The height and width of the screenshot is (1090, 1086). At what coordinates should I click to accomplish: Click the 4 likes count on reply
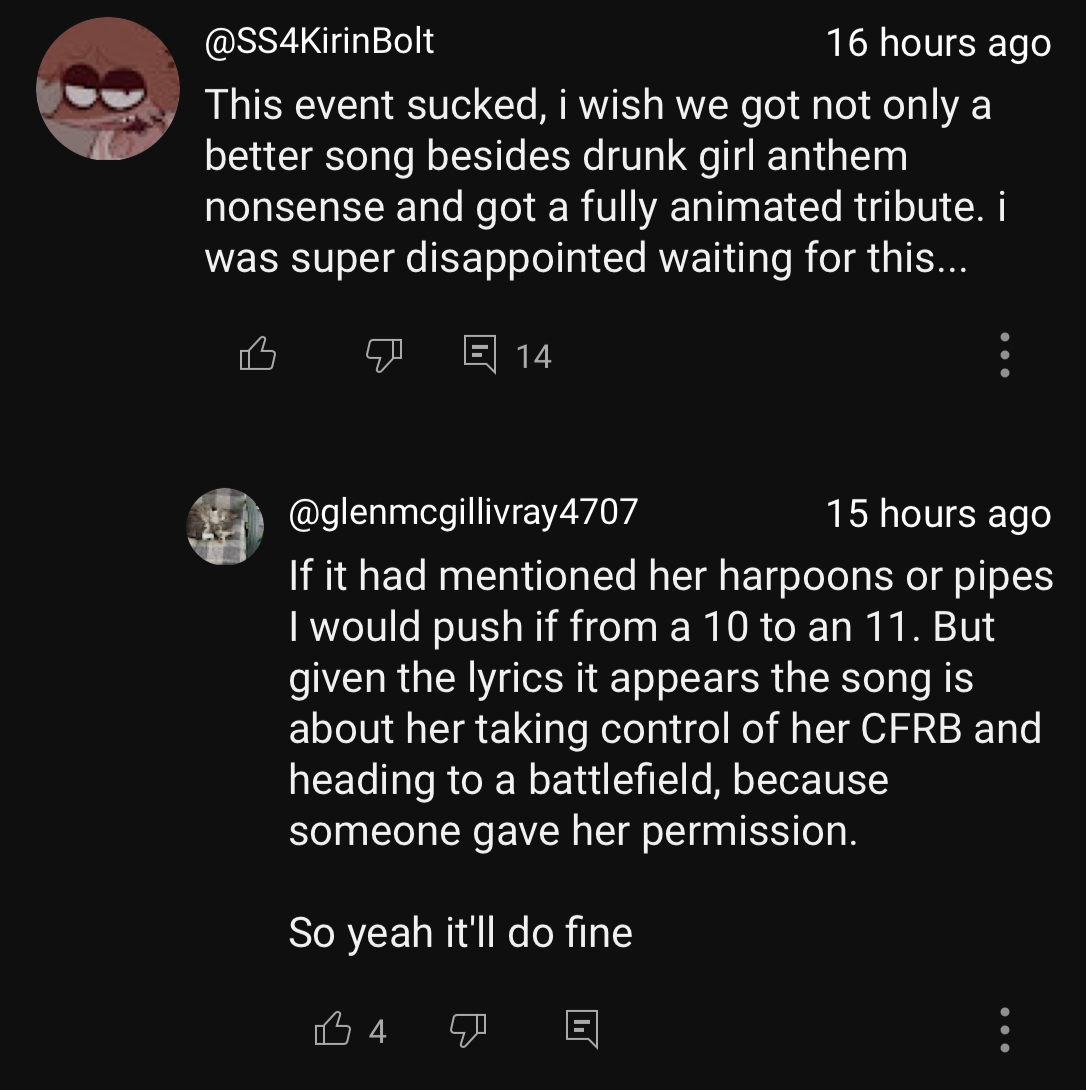(x=377, y=1030)
